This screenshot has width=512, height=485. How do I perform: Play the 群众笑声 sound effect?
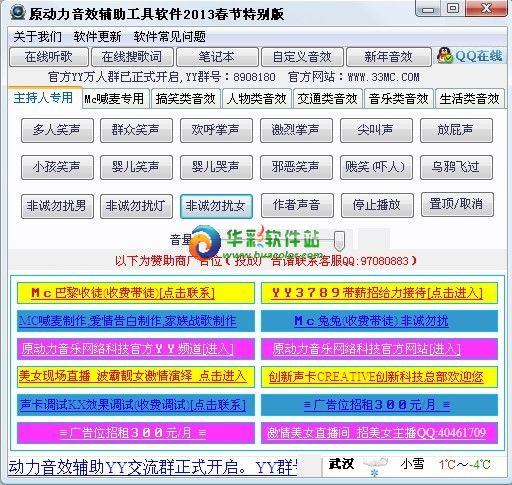click(136, 130)
